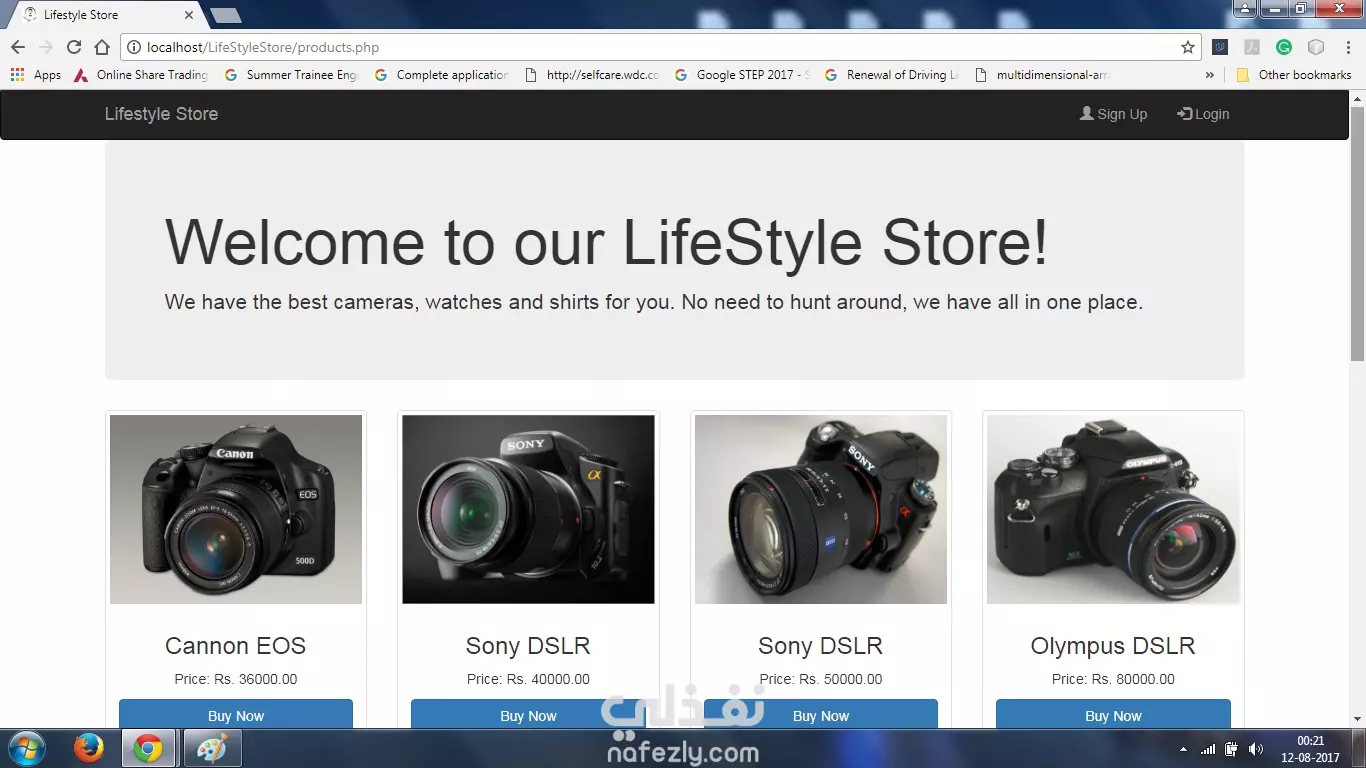Viewport: 1366px width, 768px height.
Task: Click the Adobe Acrobat extension icon
Action: click(1251, 47)
